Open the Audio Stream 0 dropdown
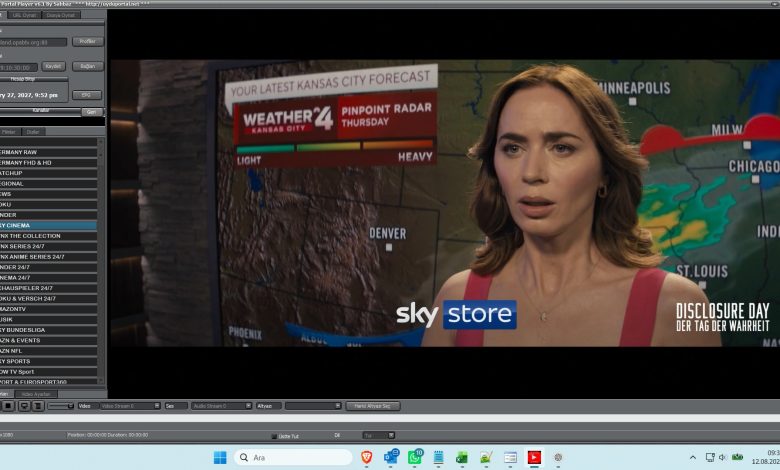The width and height of the screenshot is (780, 470). [x=221, y=406]
